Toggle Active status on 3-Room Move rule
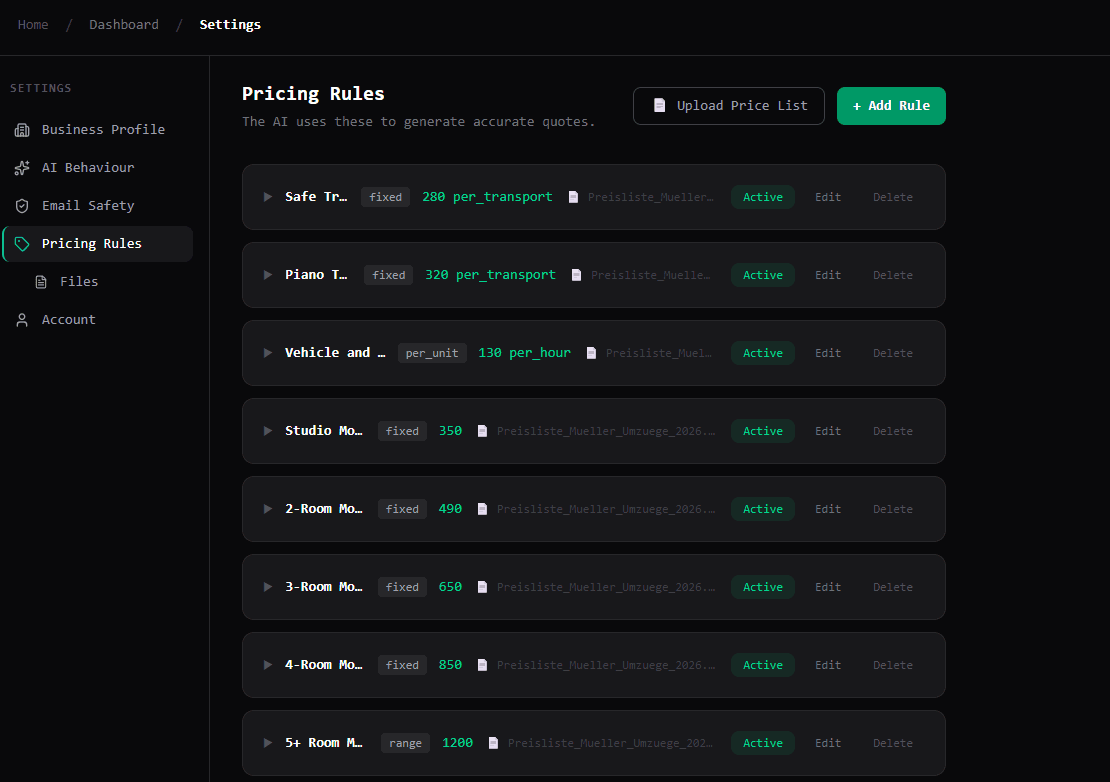 (x=762, y=587)
